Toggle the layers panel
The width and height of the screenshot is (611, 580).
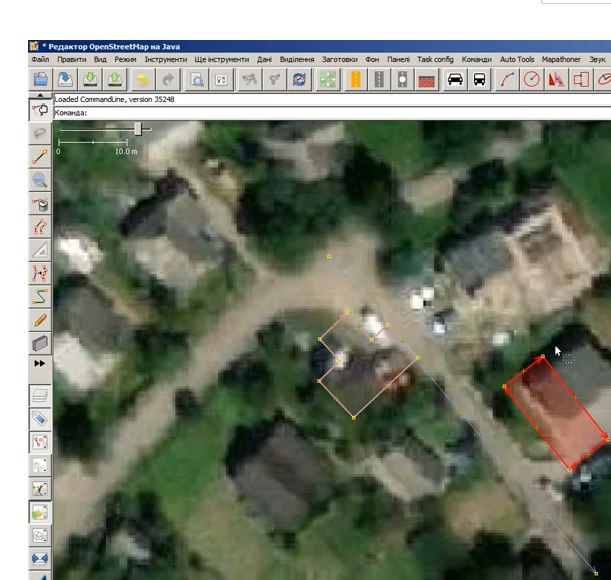(40, 396)
